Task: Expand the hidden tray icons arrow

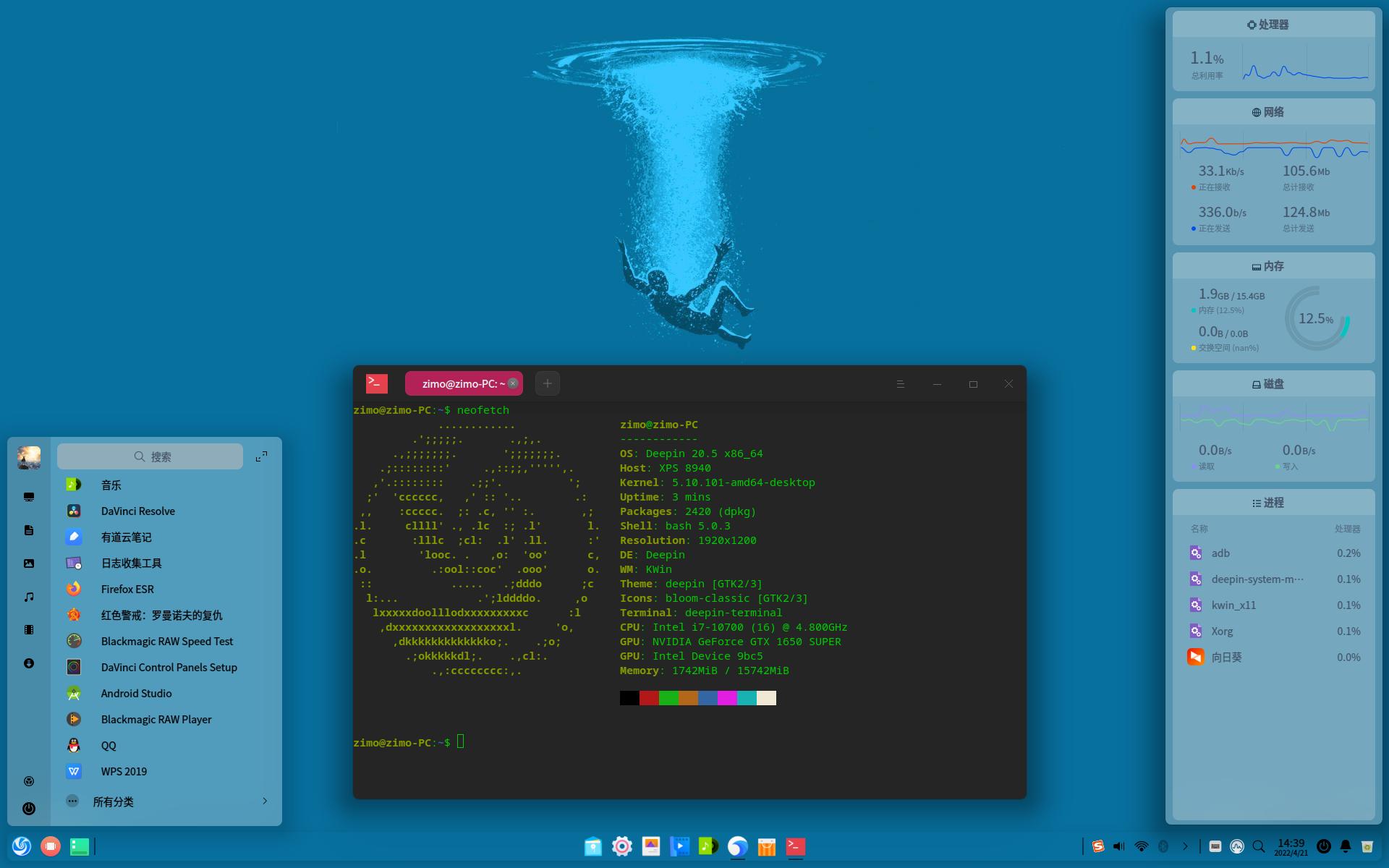Action: click(1186, 846)
